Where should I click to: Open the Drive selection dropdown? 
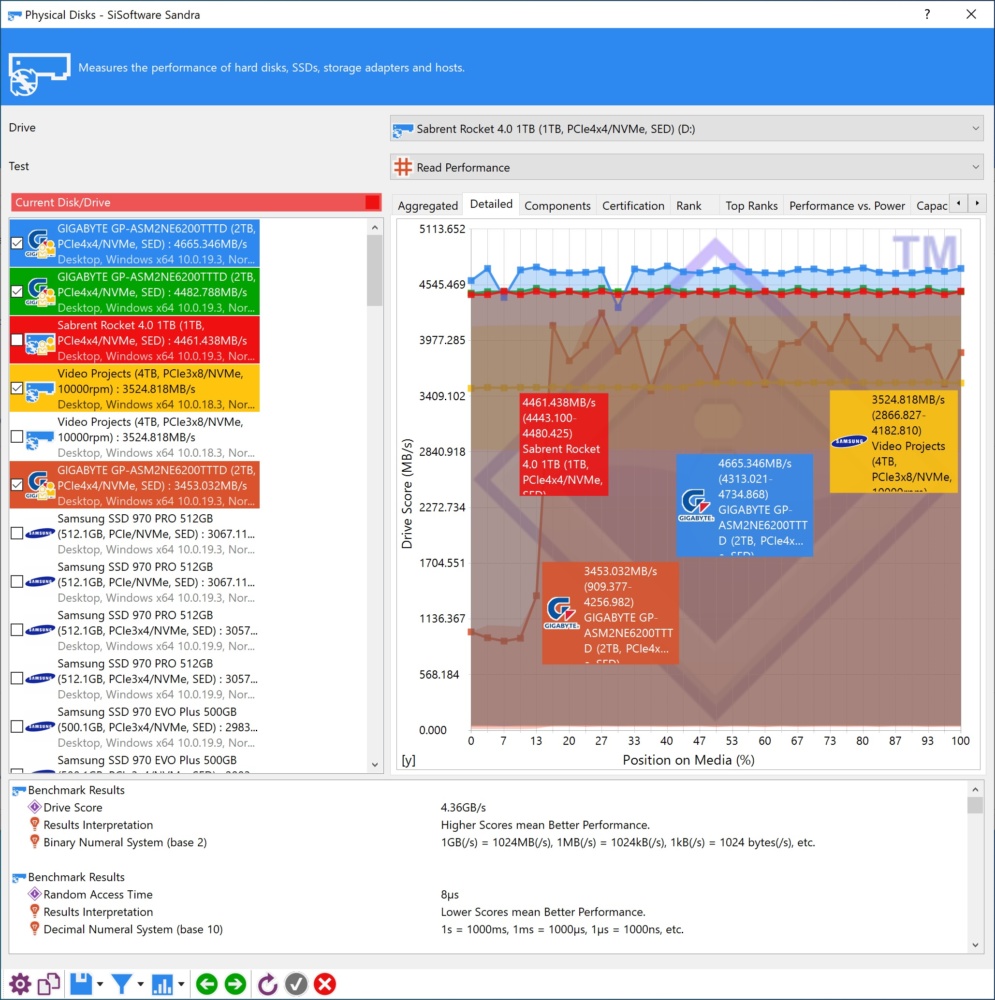click(687, 129)
